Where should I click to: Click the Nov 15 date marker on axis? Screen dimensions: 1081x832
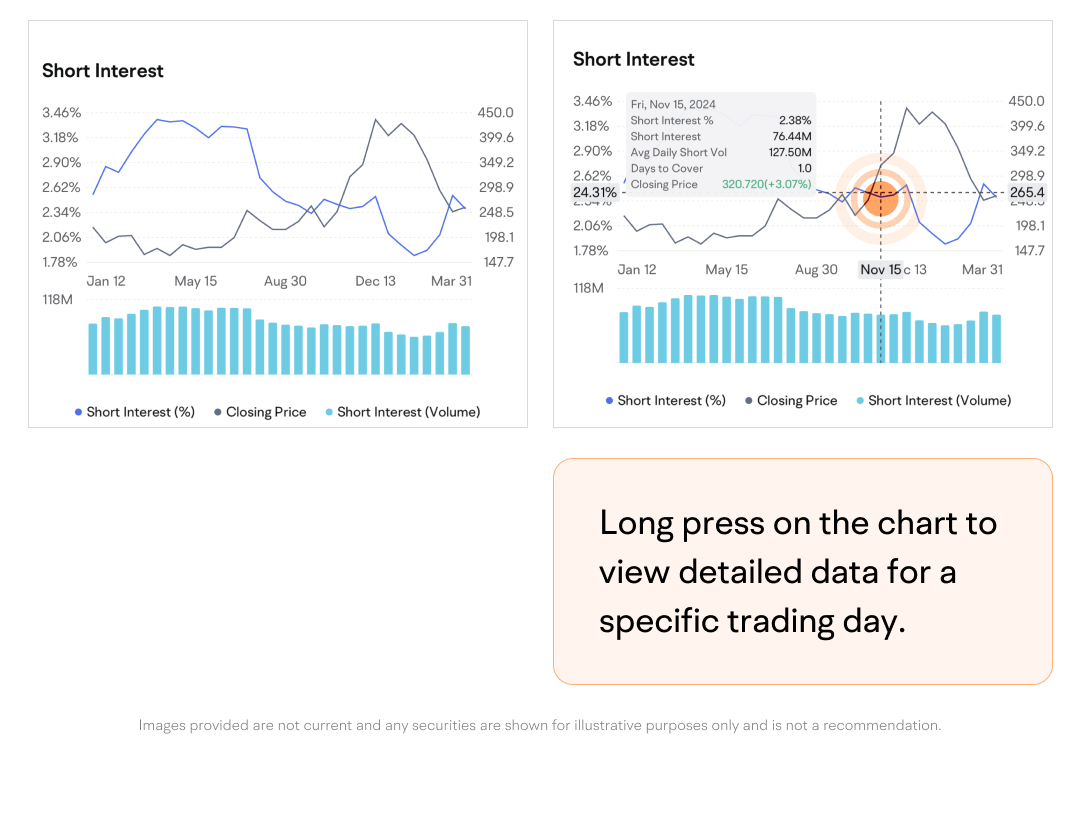(x=880, y=270)
